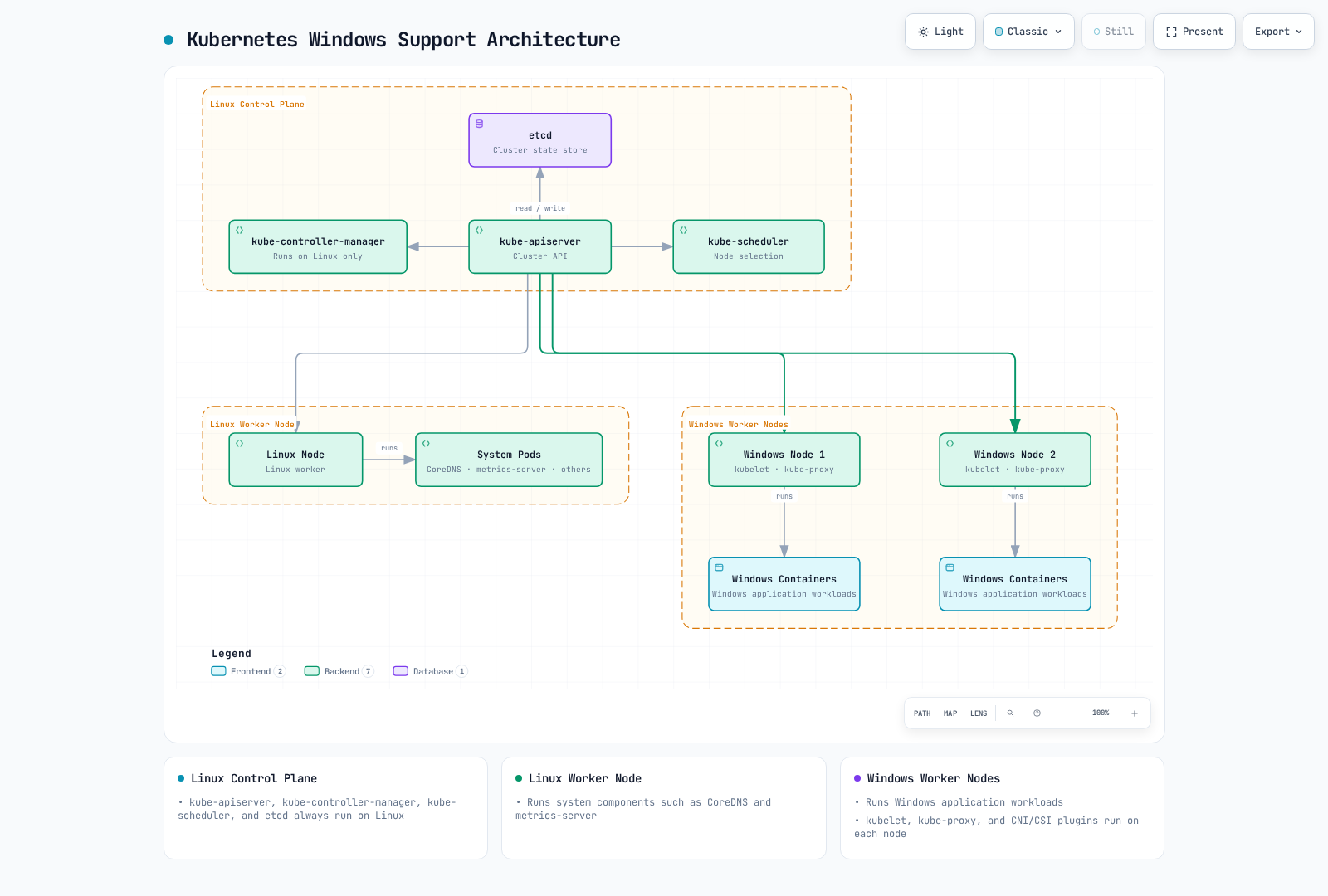Image resolution: width=1328 pixels, height=896 pixels.
Task: Open the Classic style dropdown
Action: pyautogui.click(x=1028, y=32)
